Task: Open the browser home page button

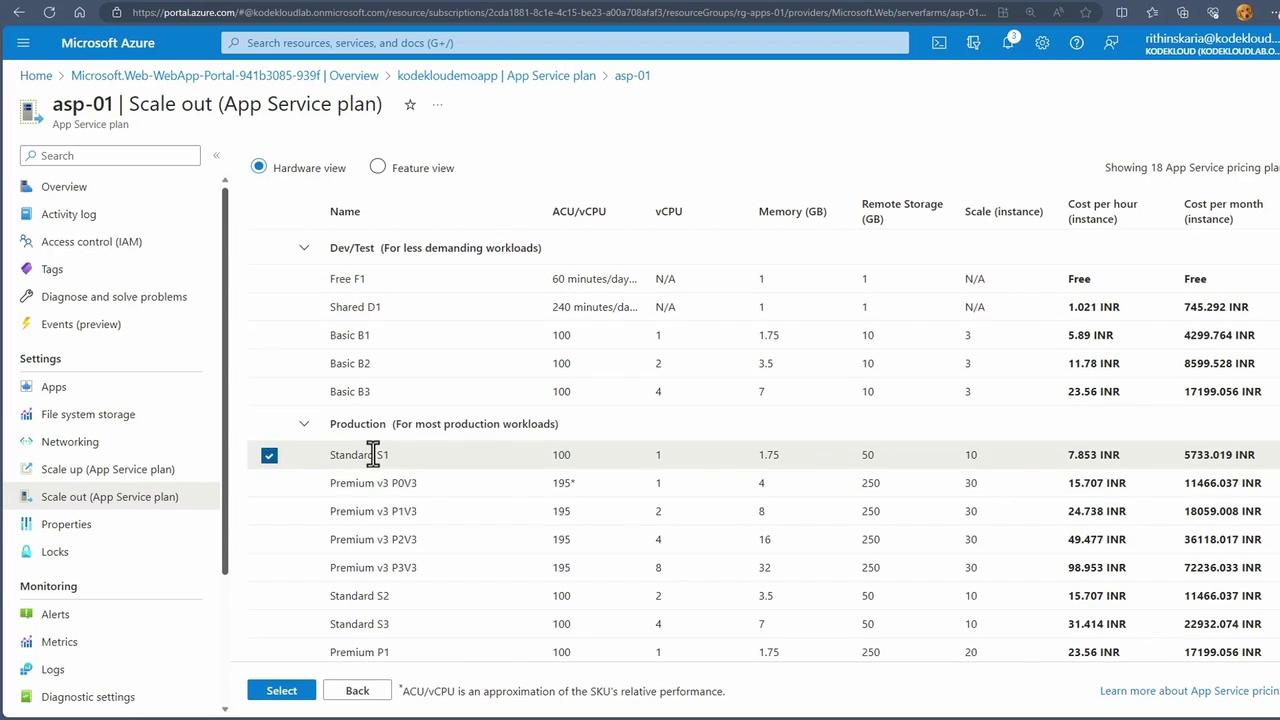Action: point(80,13)
